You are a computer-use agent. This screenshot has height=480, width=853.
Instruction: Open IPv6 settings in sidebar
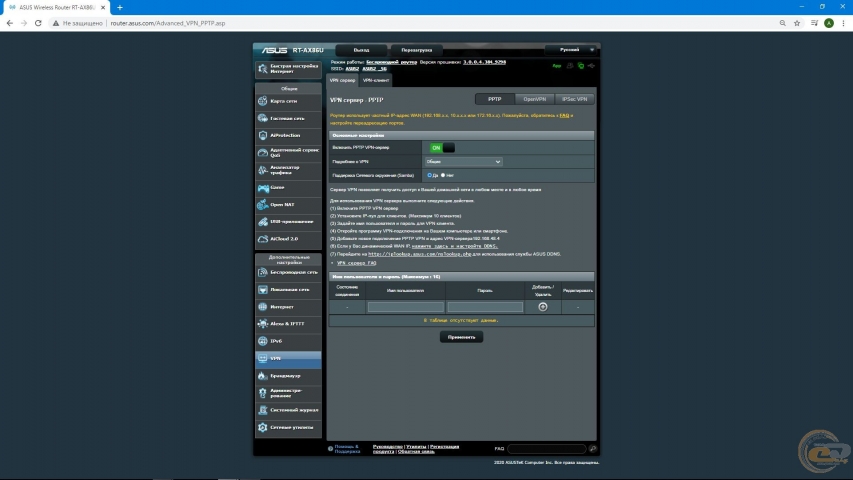click(288, 341)
